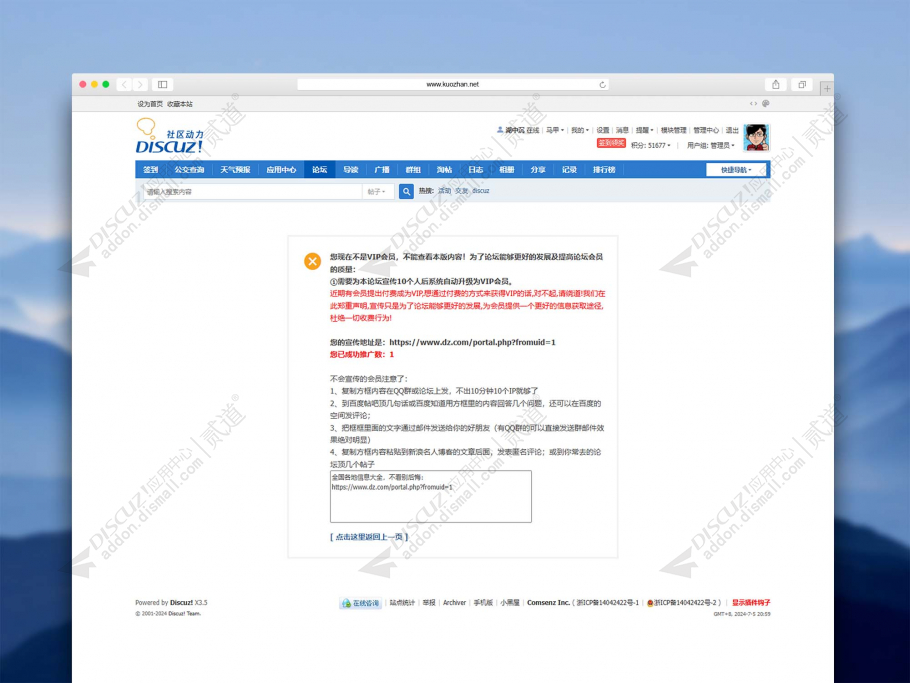The image size is (910, 683).
Task: Click the 点击这里返回上一页 link
Action: [x=369, y=537]
